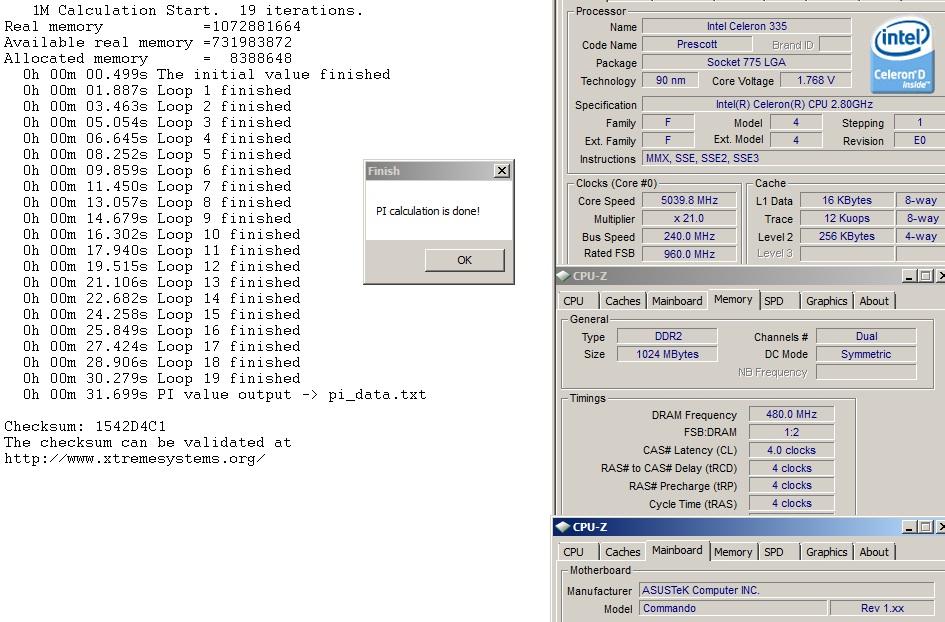The height and width of the screenshot is (622, 945).
Task: Click the tRAS 4 clocks value
Action: 791,503
